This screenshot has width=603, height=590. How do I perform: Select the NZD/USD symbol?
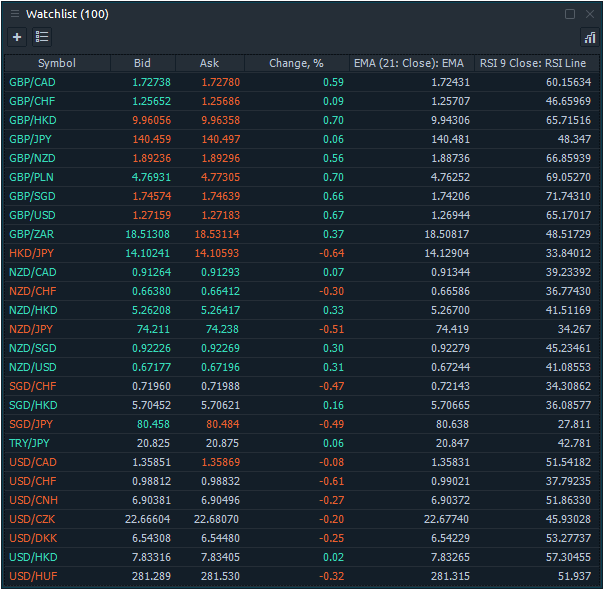(32, 367)
